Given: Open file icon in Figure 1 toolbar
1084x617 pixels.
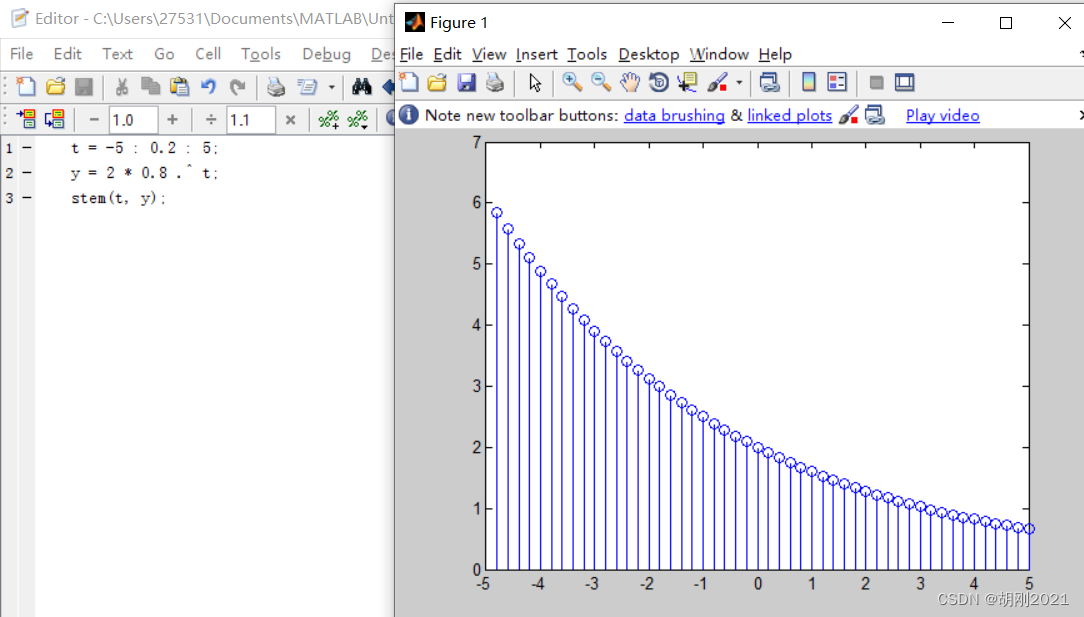Looking at the screenshot, I should (x=437, y=82).
